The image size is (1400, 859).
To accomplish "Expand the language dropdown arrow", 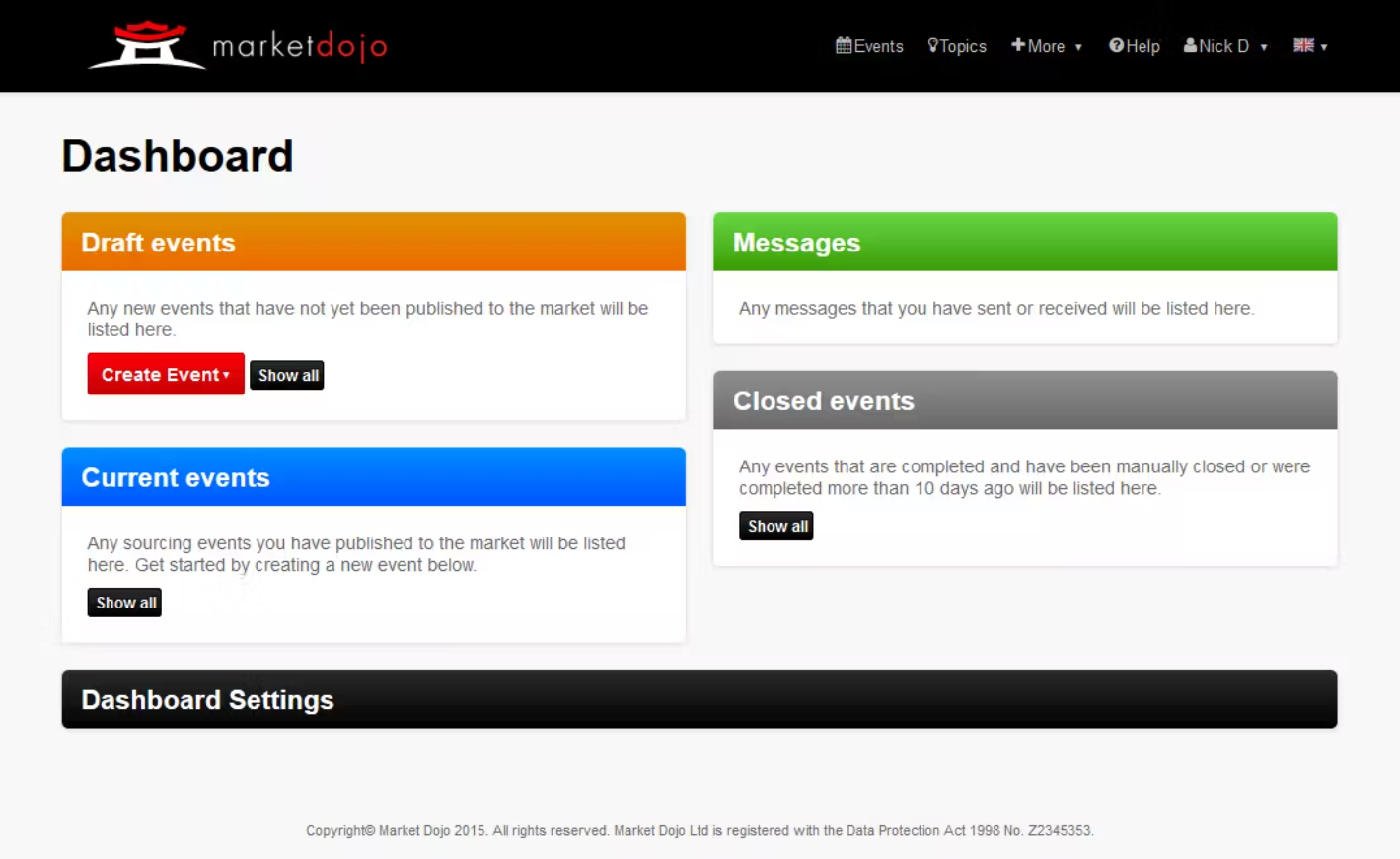I will (x=1324, y=47).
